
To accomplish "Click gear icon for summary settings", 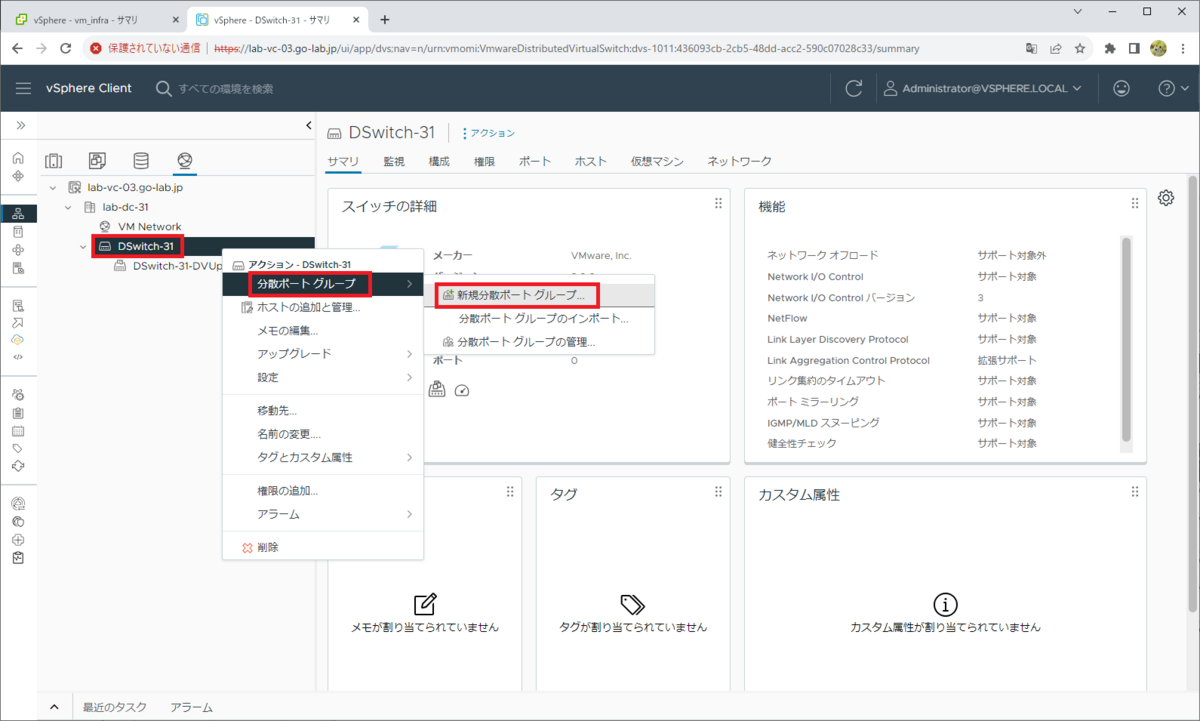I will coord(1166,198).
